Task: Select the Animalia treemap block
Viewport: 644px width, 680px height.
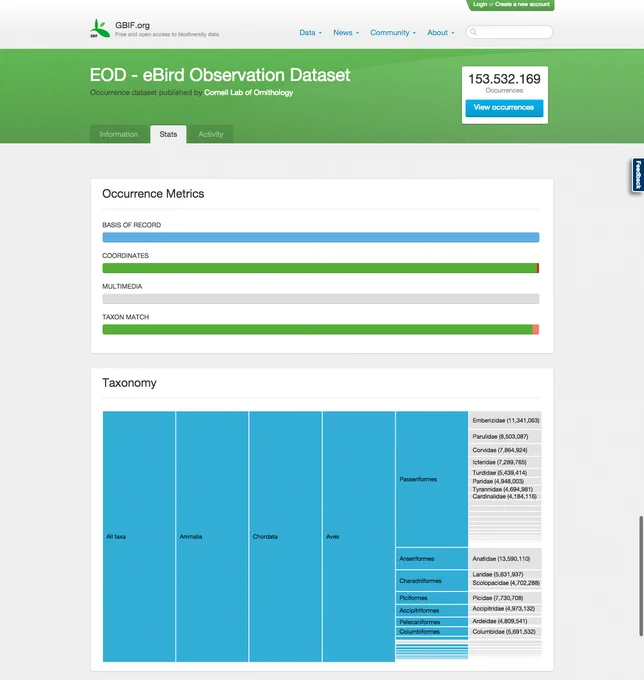Action: pyautogui.click(x=212, y=536)
